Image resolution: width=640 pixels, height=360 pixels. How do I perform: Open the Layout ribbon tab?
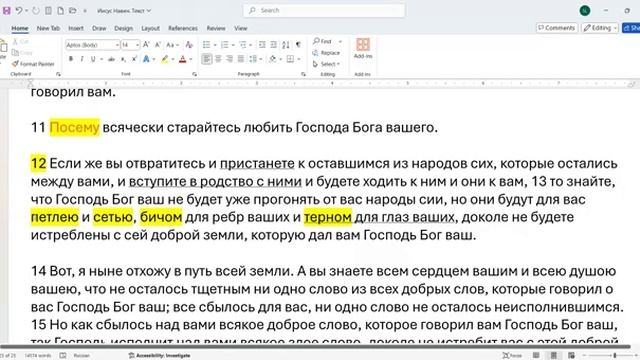point(151,28)
